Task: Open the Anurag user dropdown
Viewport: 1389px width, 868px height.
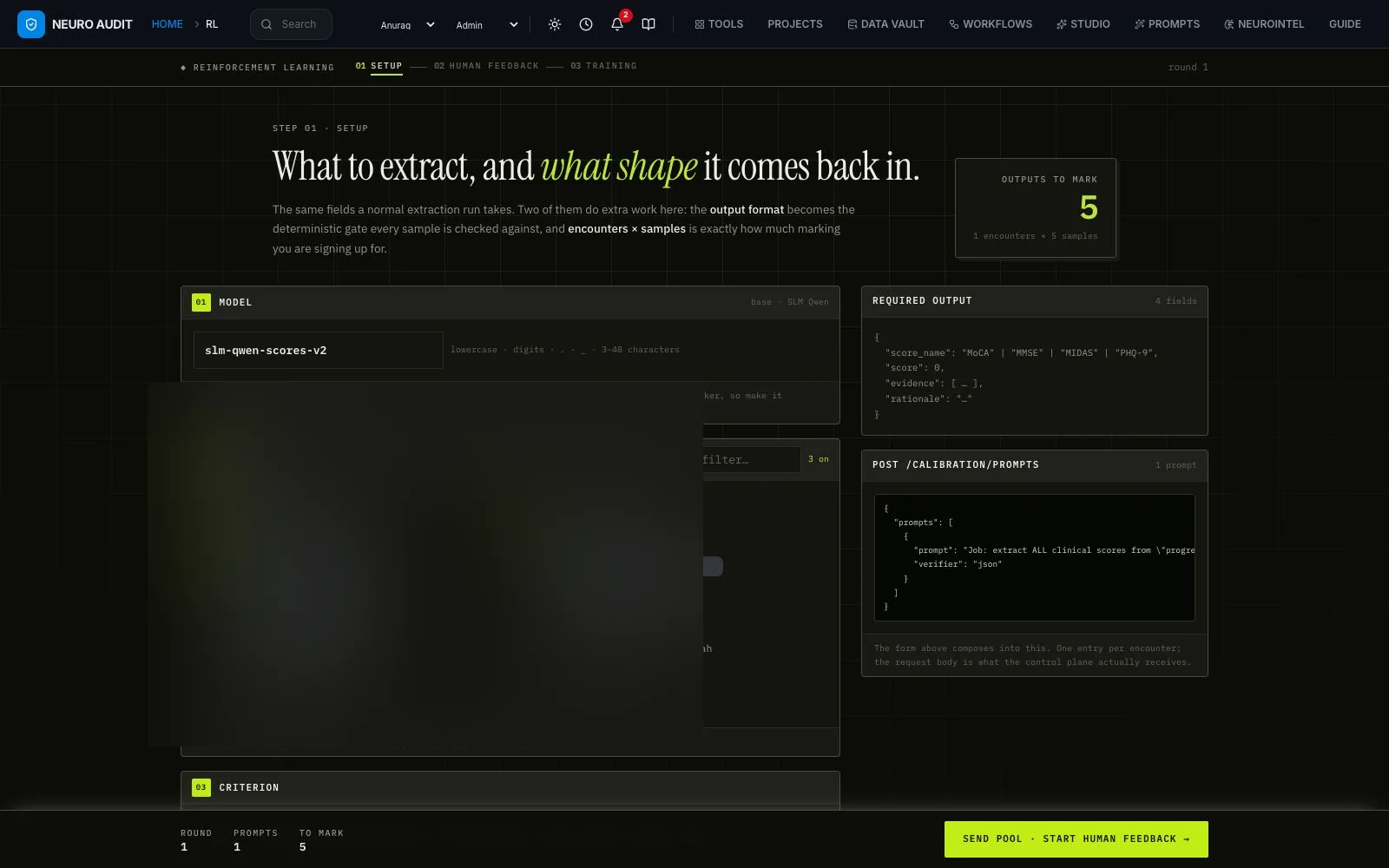Action: pos(407,24)
